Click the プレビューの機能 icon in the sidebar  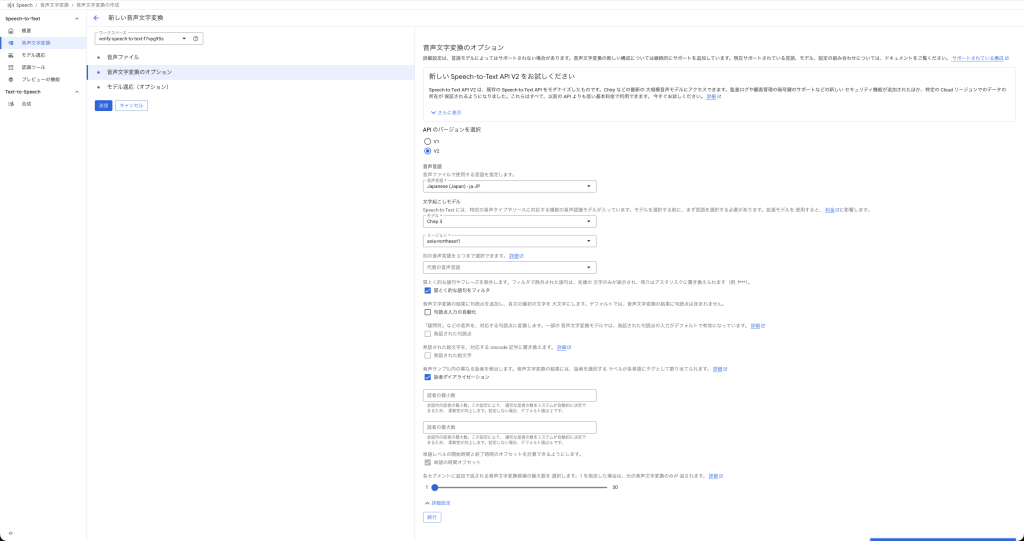pos(11,79)
